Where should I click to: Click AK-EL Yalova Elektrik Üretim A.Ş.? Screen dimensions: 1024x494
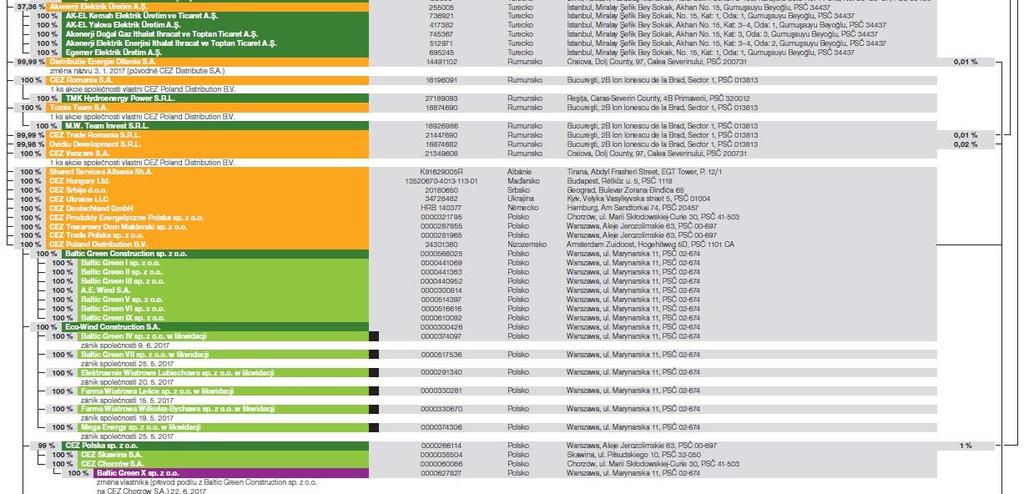[122, 24]
